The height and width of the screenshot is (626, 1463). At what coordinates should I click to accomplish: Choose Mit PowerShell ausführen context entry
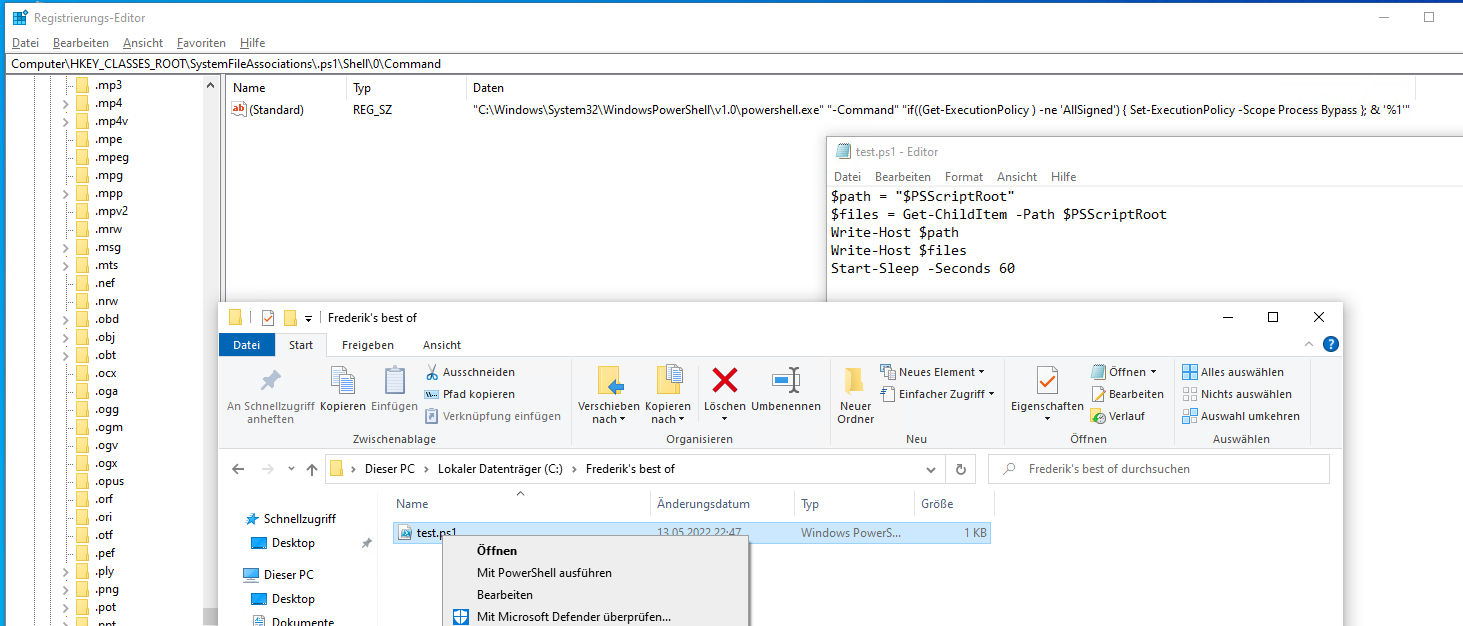pyautogui.click(x=544, y=573)
